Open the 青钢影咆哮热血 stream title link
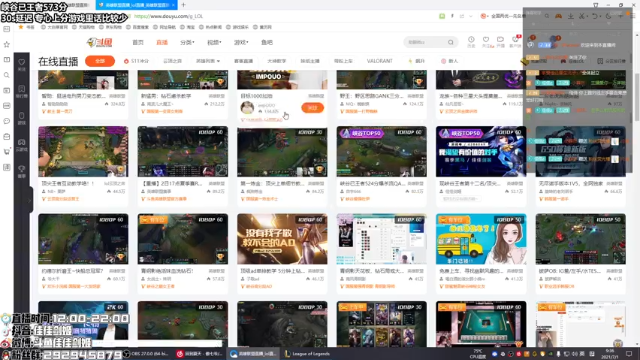 [167, 271]
